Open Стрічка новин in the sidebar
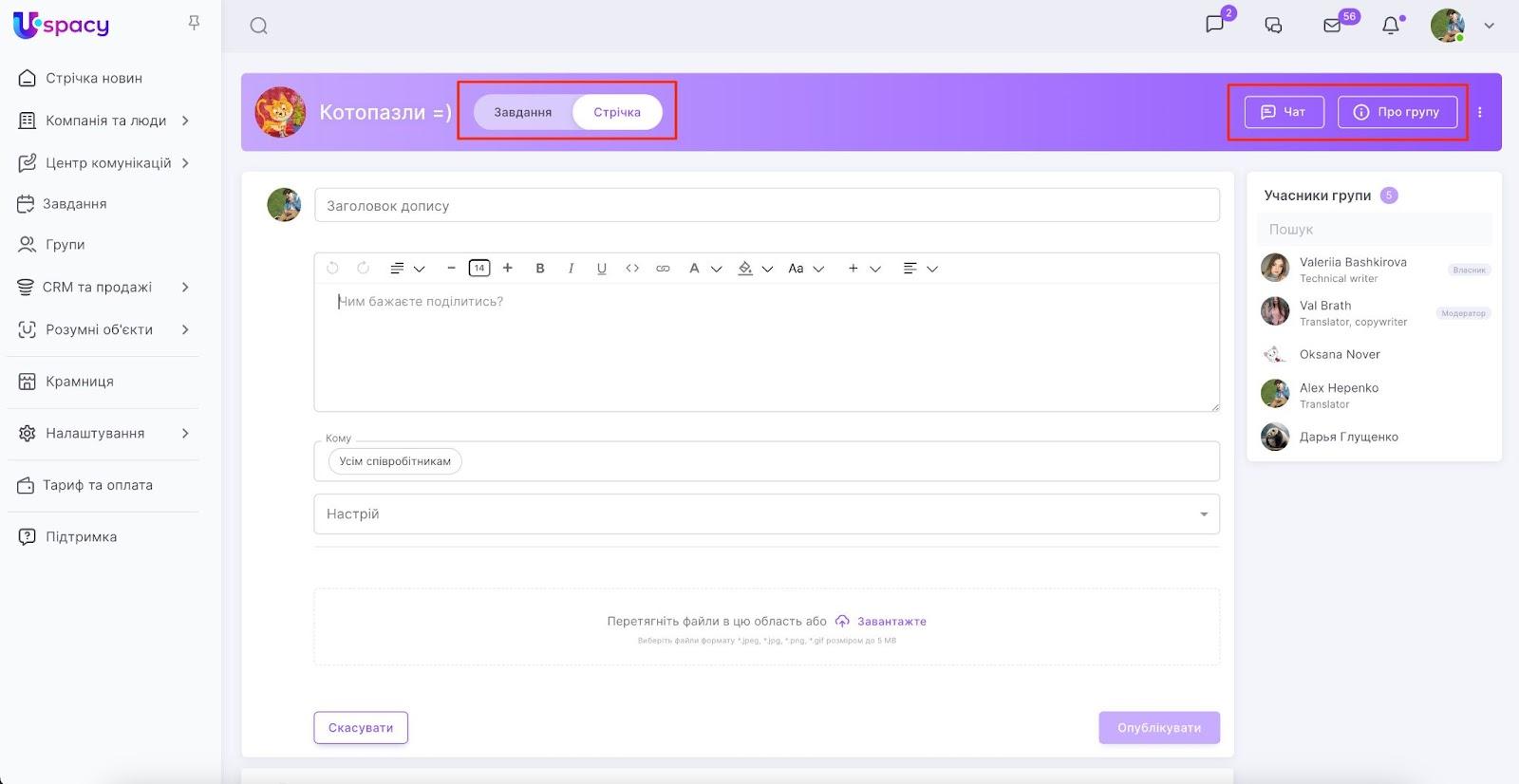The image size is (1519, 784). point(94,78)
